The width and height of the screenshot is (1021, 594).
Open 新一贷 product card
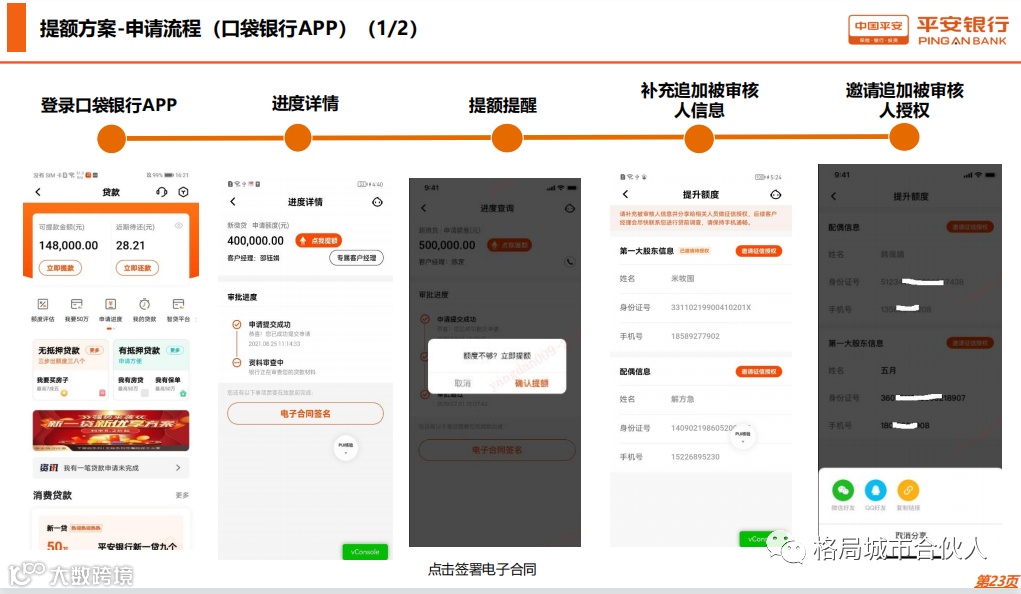[111, 534]
